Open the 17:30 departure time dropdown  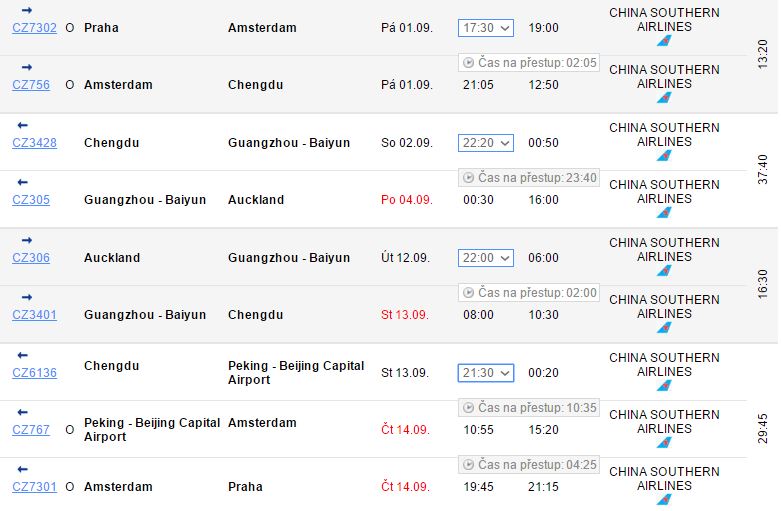coord(486,28)
